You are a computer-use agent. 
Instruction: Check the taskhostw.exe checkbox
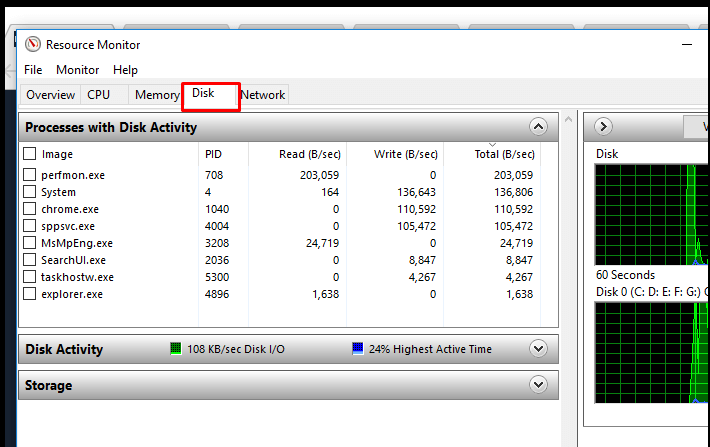(x=29, y=277)
